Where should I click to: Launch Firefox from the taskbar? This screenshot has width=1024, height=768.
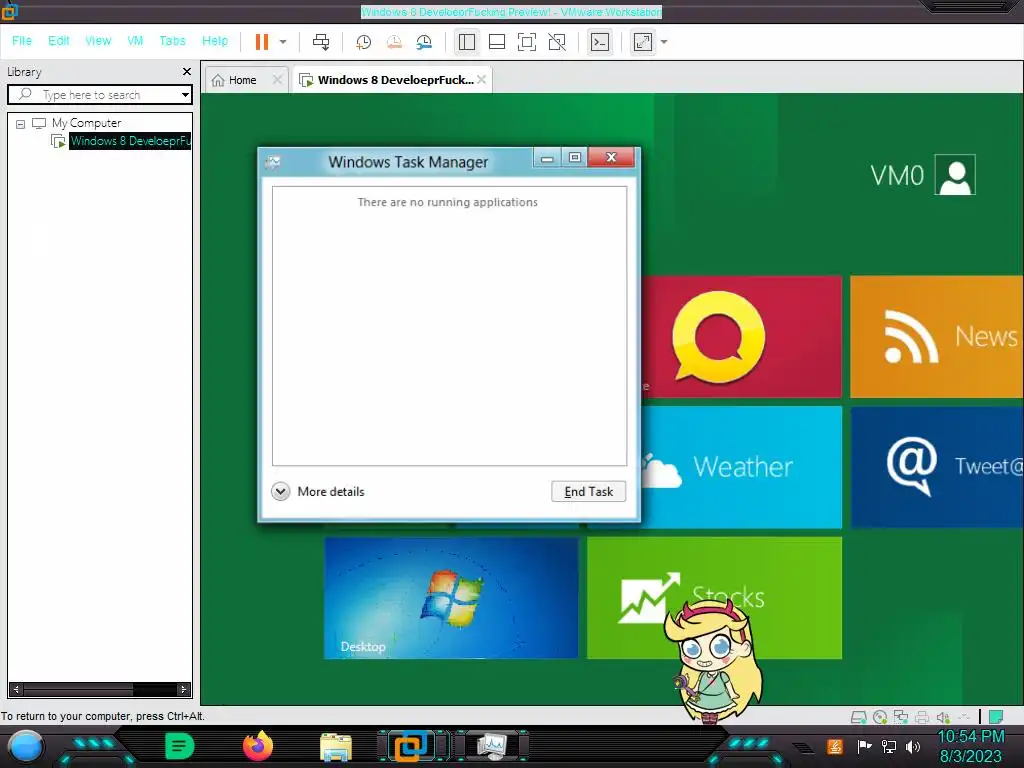(257, 746)
